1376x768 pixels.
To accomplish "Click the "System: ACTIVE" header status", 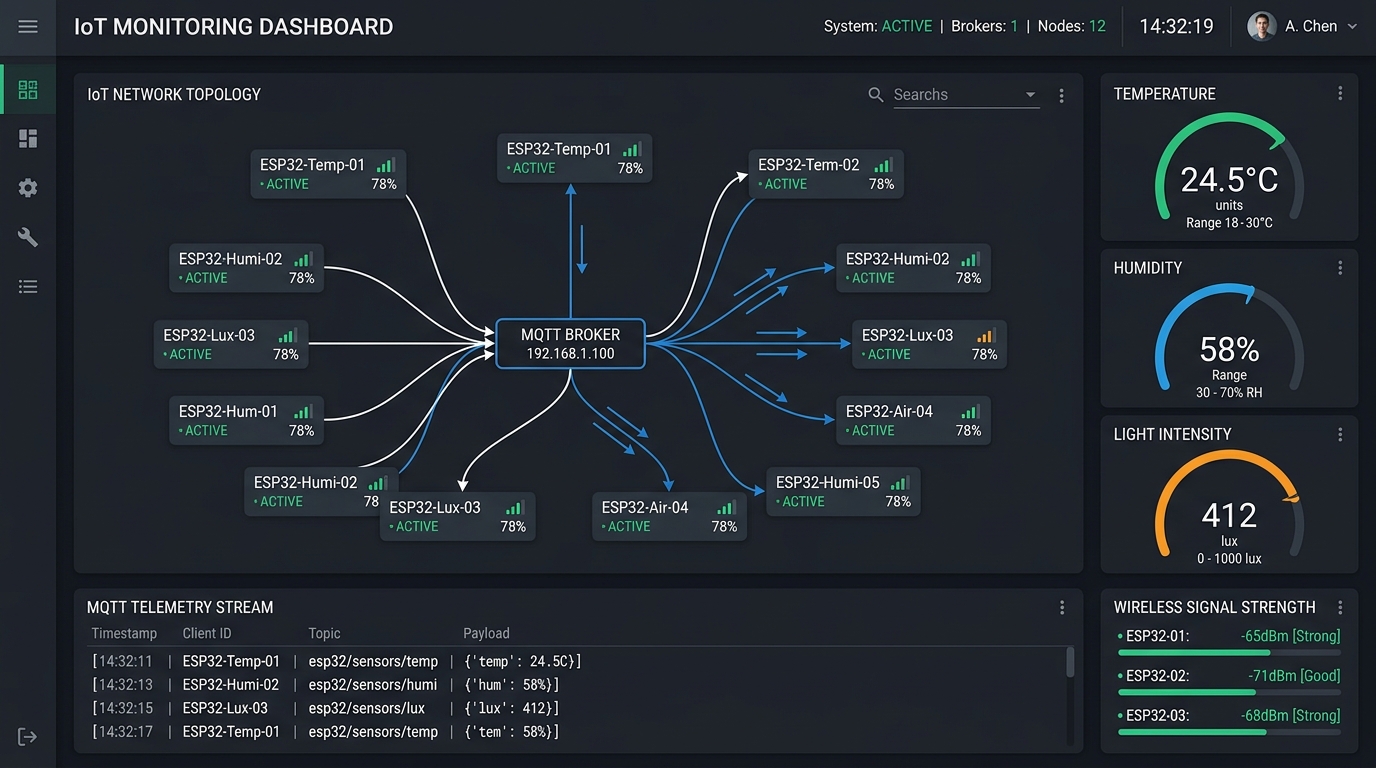I will coord(878,27).
